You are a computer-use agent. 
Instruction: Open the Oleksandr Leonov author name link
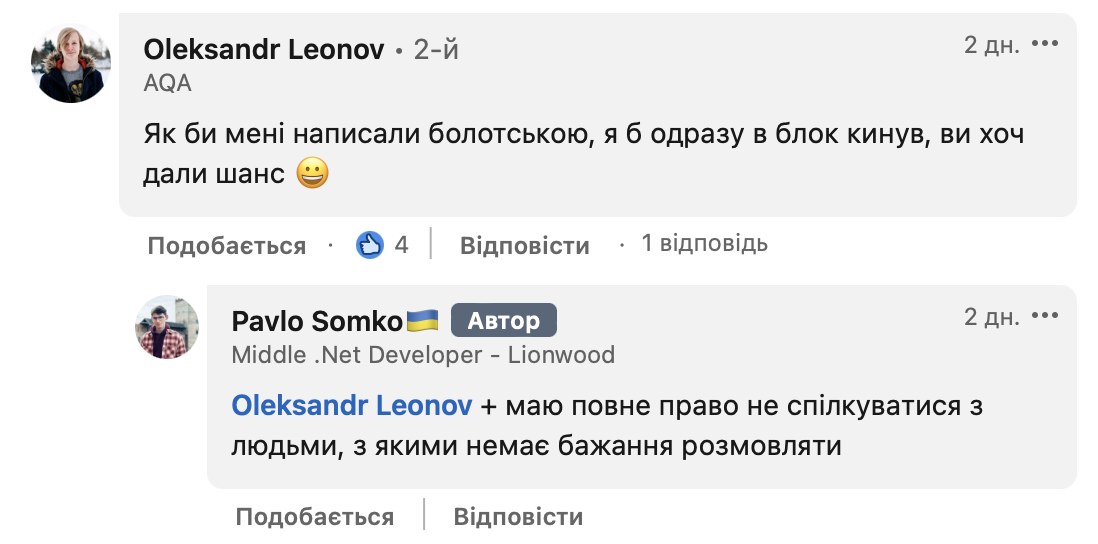click(264, 50)
